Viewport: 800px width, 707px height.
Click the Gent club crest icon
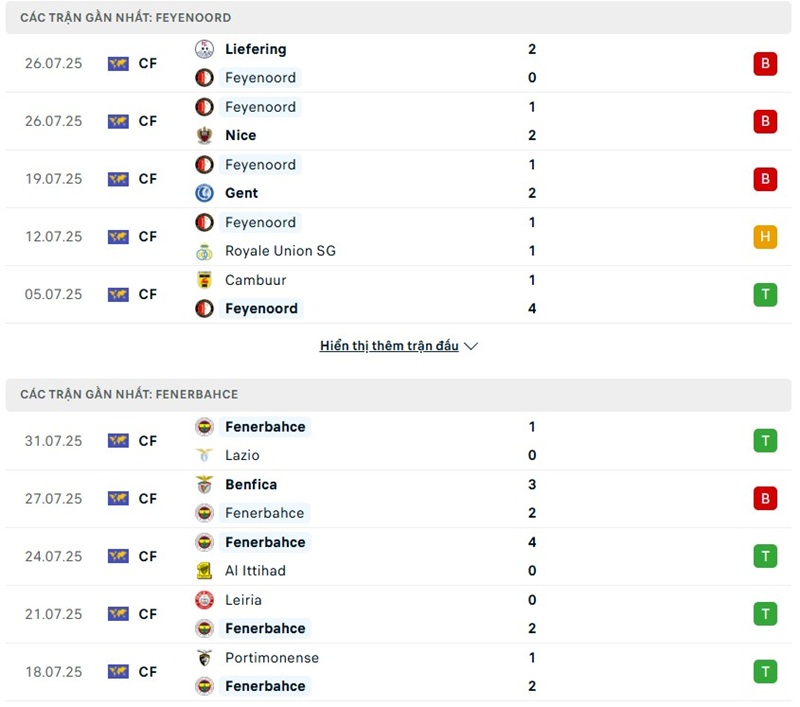tap(204, 193)
